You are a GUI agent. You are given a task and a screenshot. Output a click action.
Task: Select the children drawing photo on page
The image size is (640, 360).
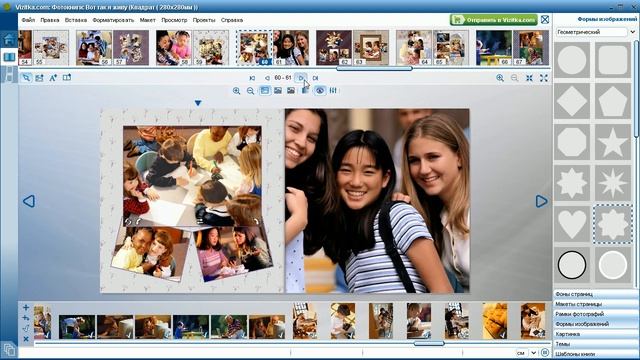(192, 176)
